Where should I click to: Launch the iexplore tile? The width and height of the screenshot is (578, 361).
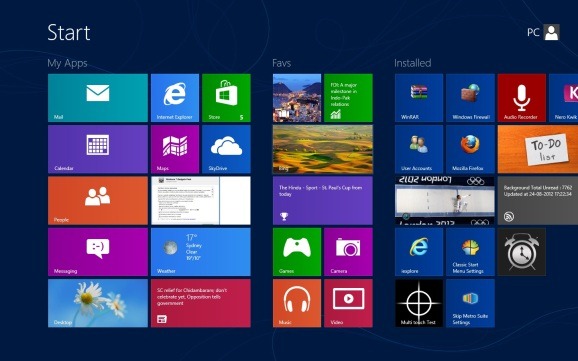419,252
